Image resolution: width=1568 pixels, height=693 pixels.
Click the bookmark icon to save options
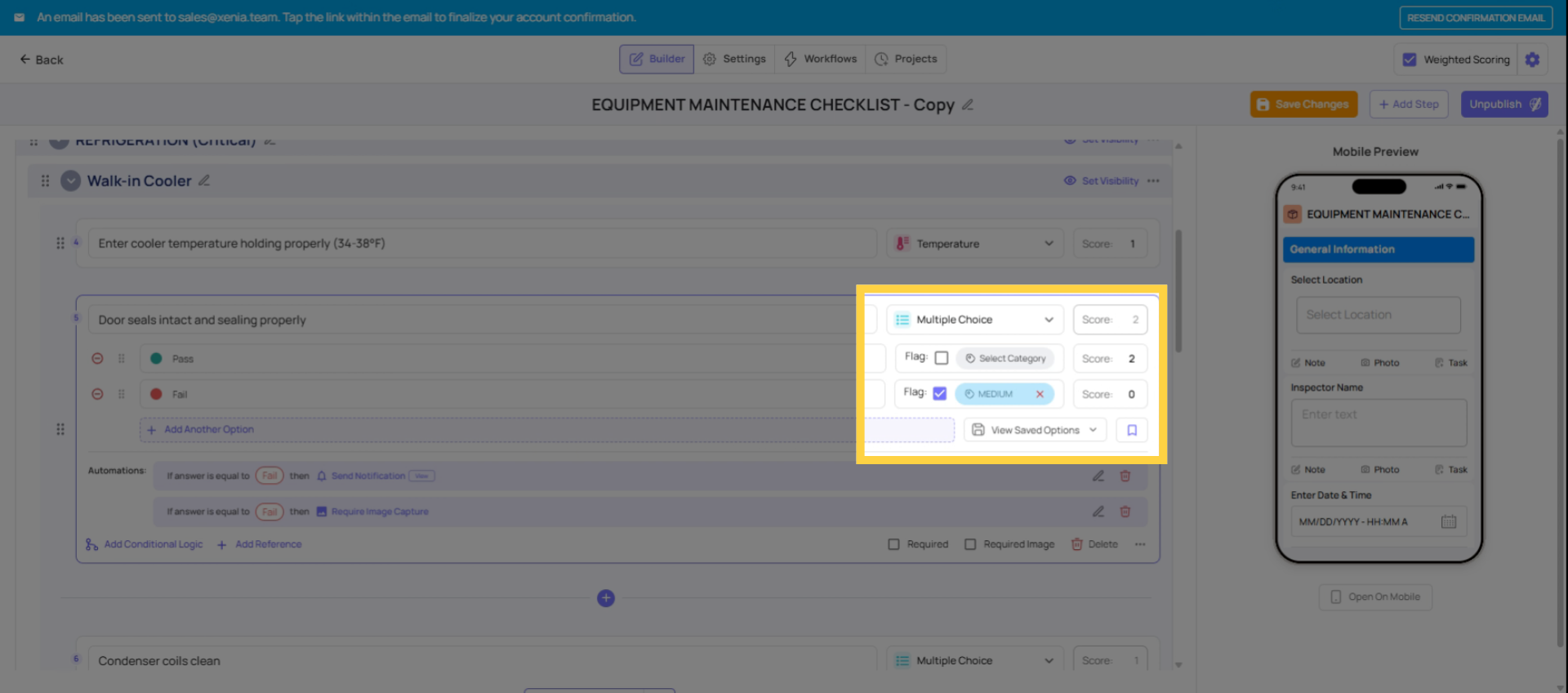click(x=1132, y=430)
